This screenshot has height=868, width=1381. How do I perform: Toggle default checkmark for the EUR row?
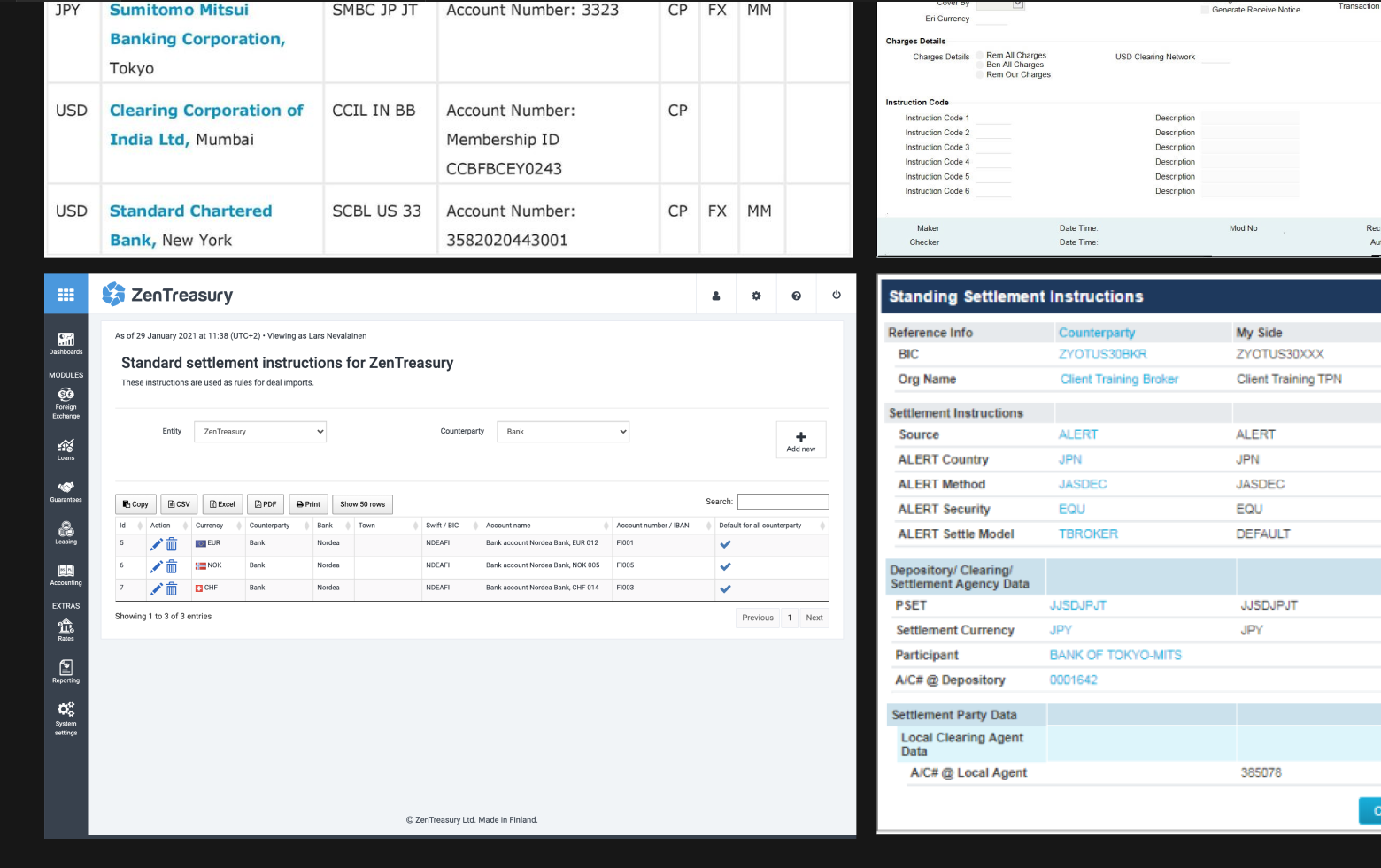coord(725,544)
